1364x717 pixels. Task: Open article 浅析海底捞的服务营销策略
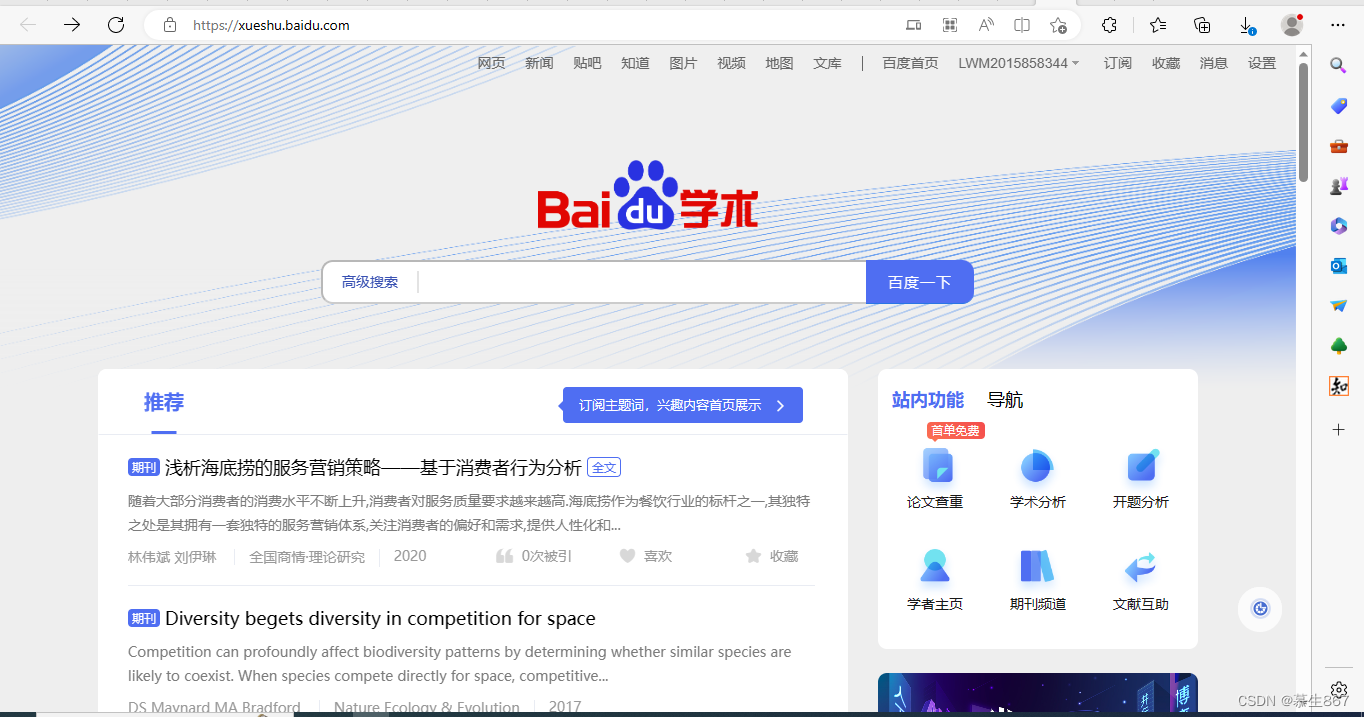click(x=373, y=467)
